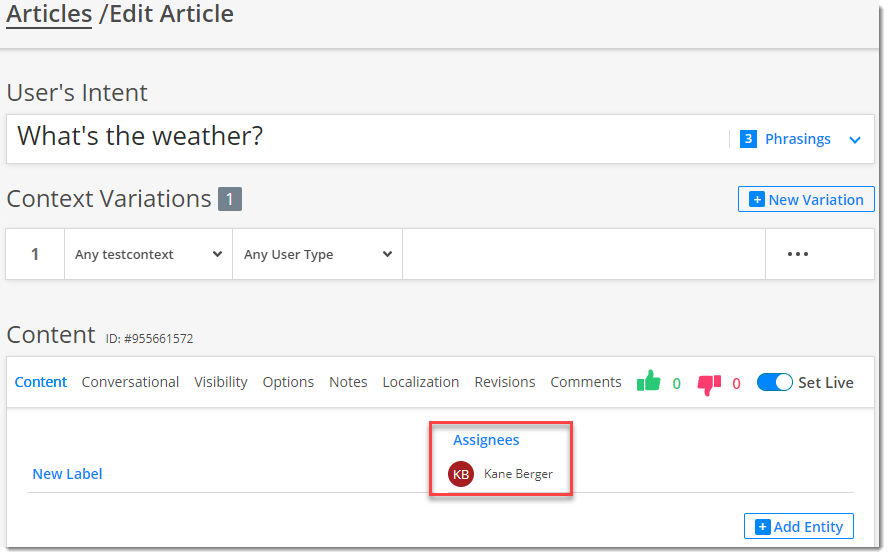Go to the Options tab
This screenshot has width=889, height=557.
[x=288, y=382]
